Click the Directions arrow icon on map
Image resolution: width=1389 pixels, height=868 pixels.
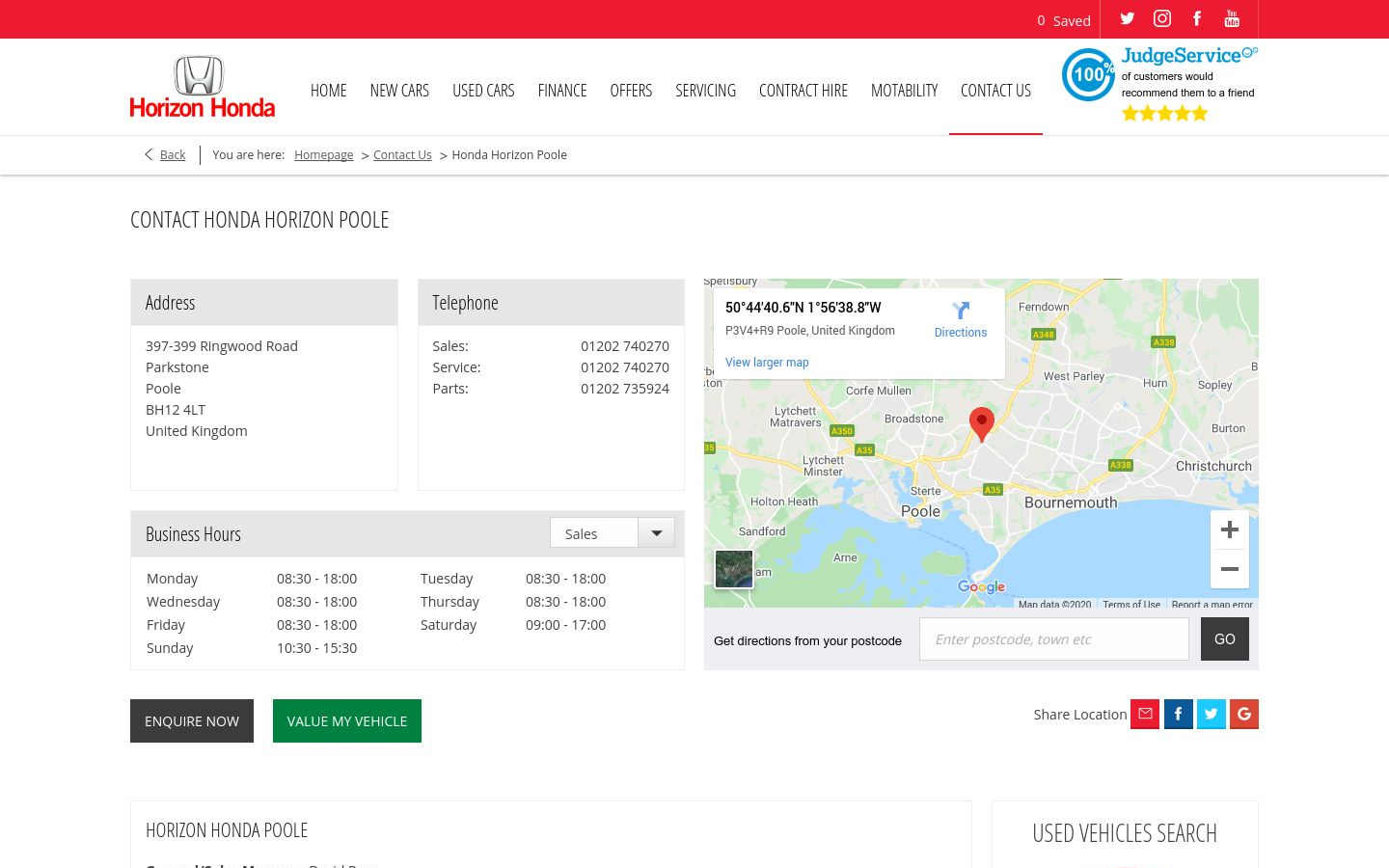(961, 311)
